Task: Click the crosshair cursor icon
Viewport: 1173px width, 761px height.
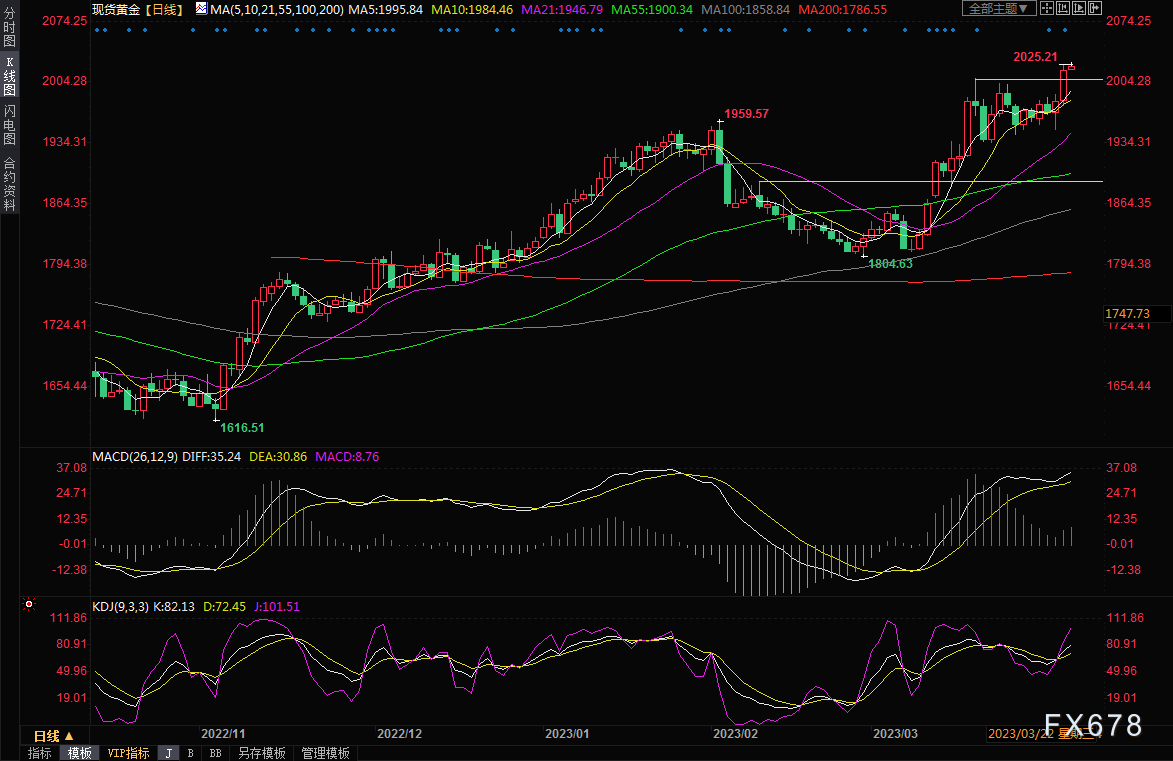Action: [x=1047, y=9]
